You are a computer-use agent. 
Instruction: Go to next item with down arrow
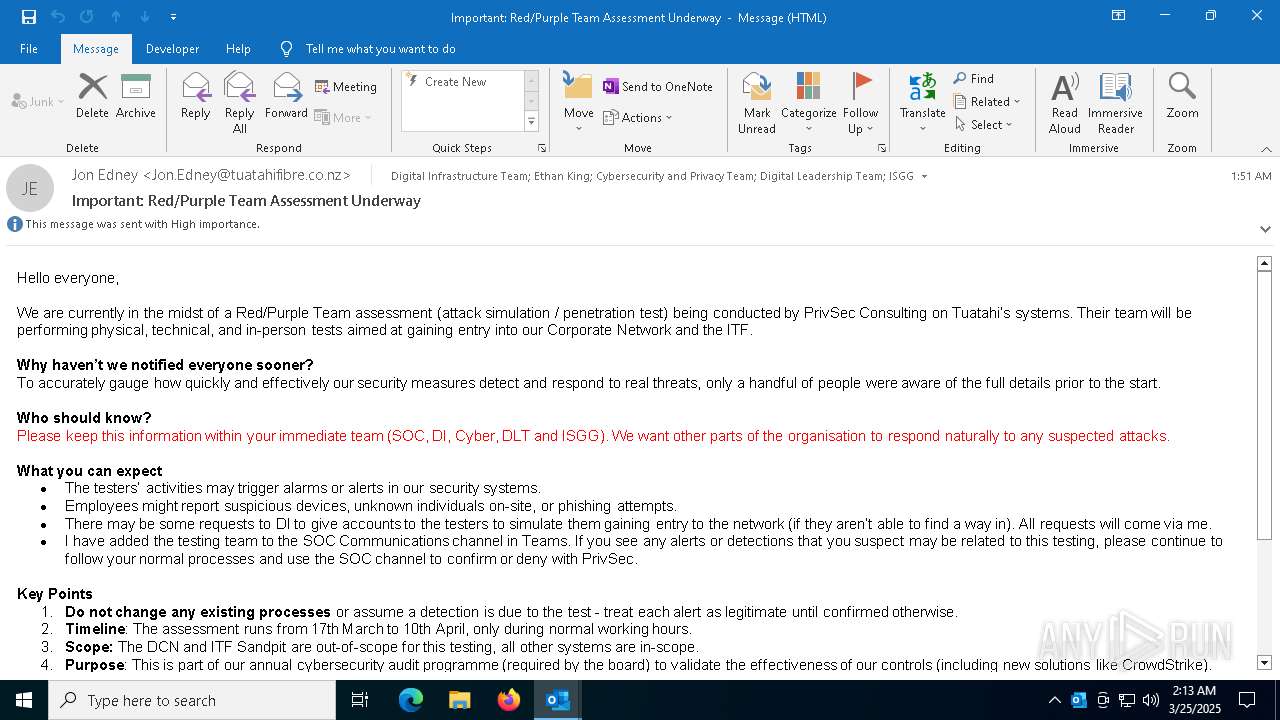point(145,17)
